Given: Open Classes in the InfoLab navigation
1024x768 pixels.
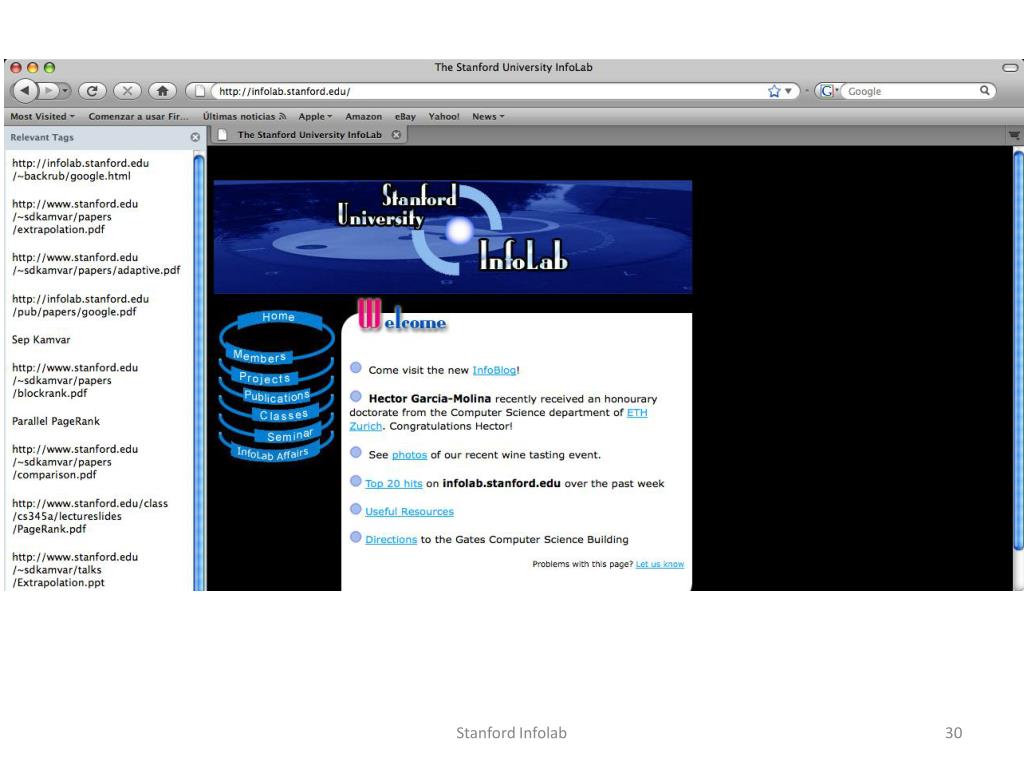Looking at the screenshot, I should (x=283, y=415).
